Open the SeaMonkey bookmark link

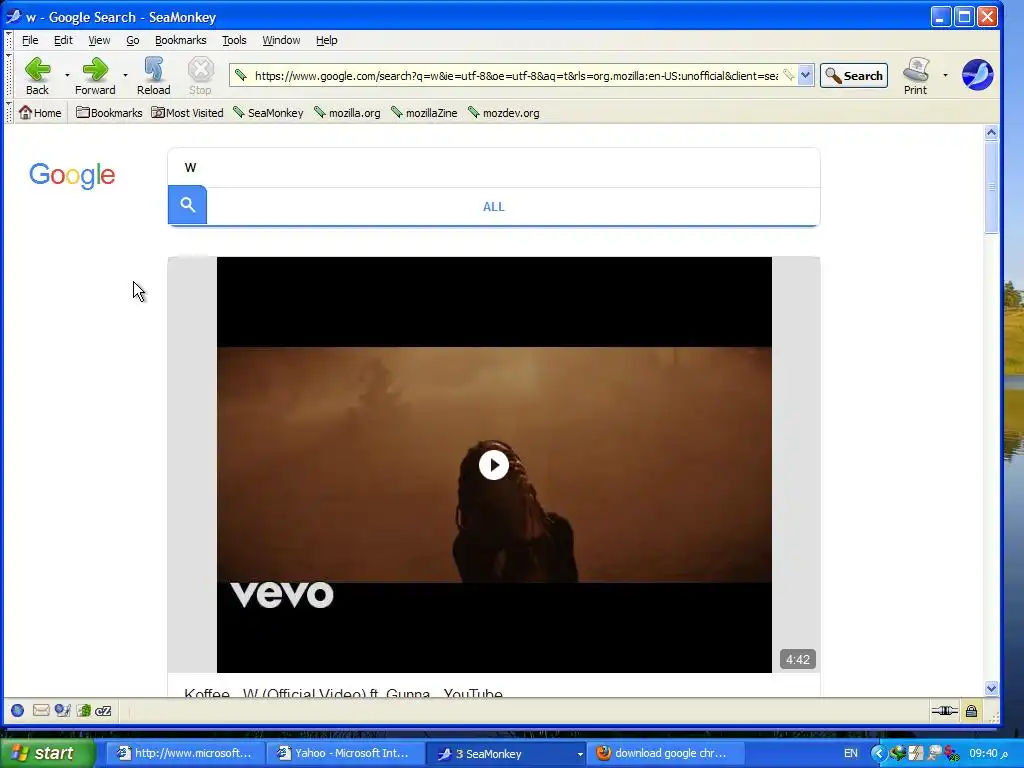pyautogui.click(x=268, y=113)
